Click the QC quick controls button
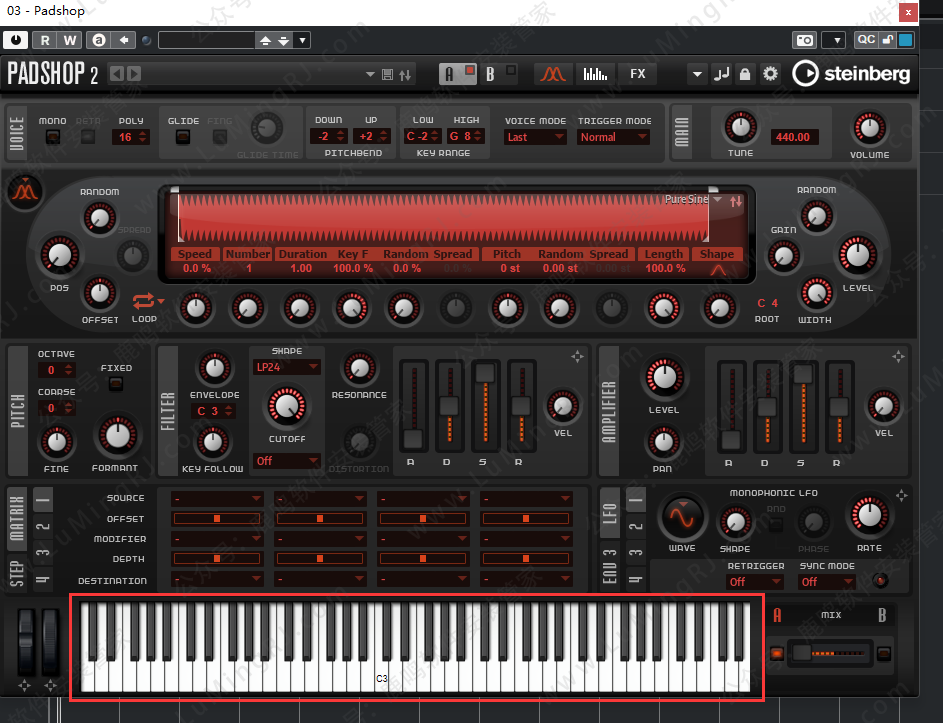 866,40
